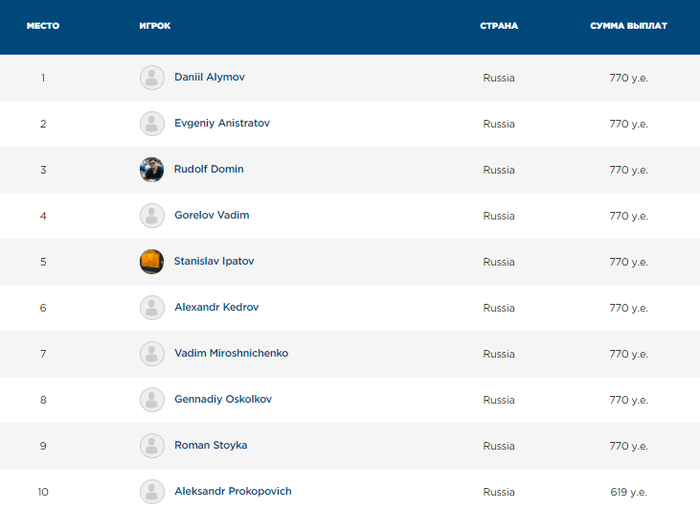Select the 619 у.е. payout cell
Screen dimensions: 700x510
point(629,492)
